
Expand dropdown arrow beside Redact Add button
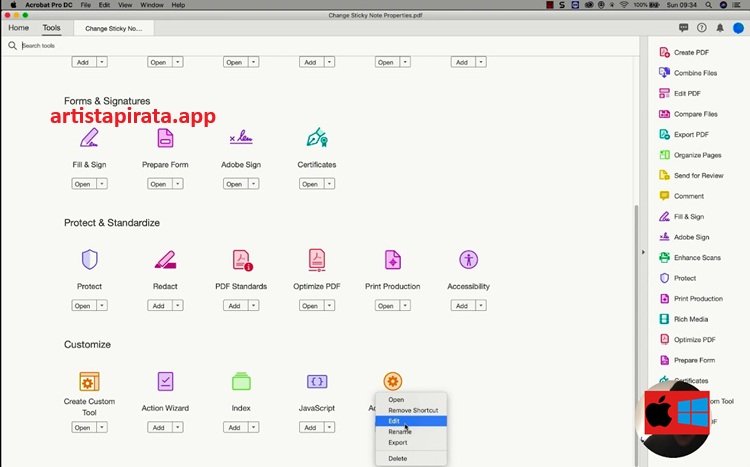(178, 306)
